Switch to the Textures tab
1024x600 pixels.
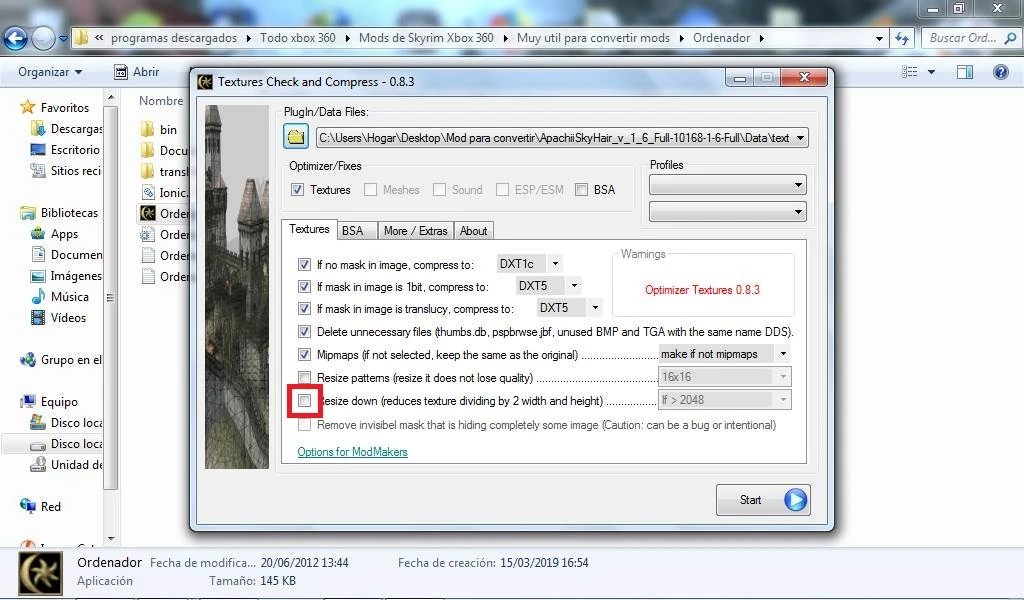pyautogui.click(x=309, y=229)
